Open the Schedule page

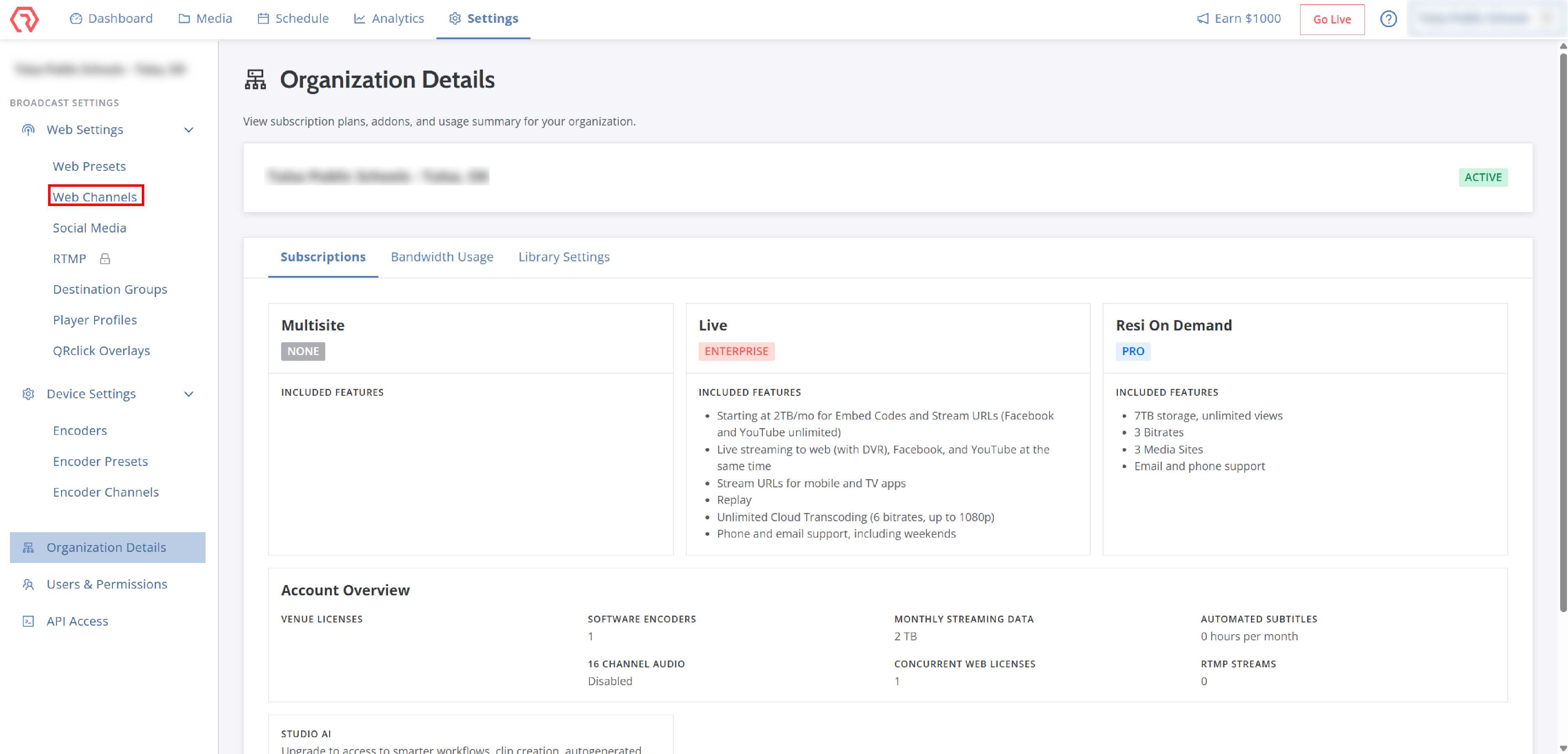pos(293,19)
